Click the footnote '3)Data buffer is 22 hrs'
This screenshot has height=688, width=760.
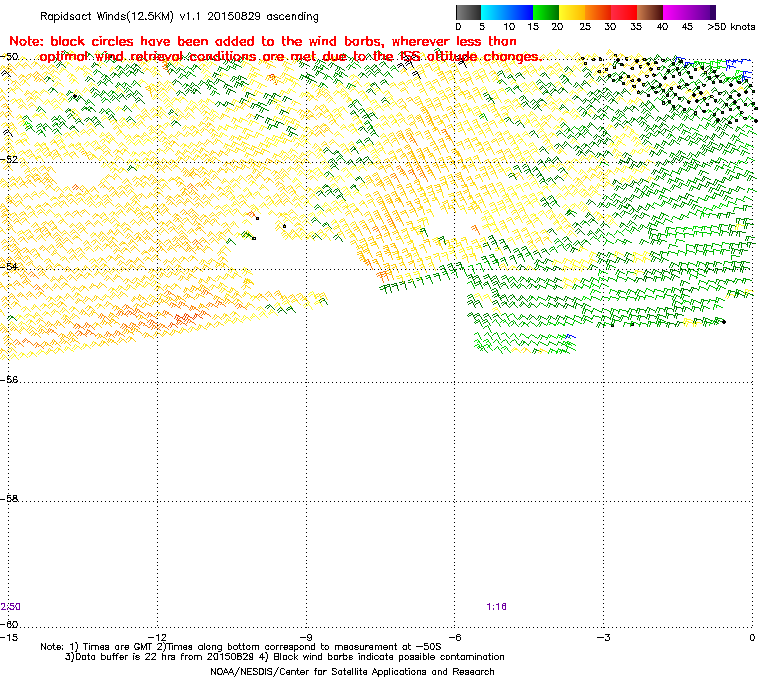click(x=285, y=657)
